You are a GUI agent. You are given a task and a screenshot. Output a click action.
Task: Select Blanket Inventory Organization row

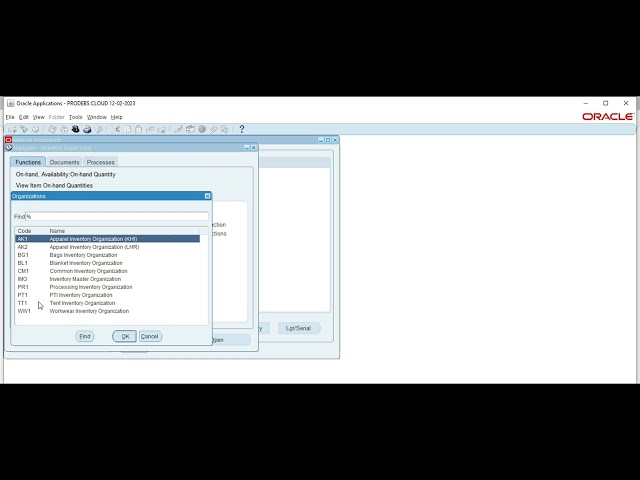point(108,263)
